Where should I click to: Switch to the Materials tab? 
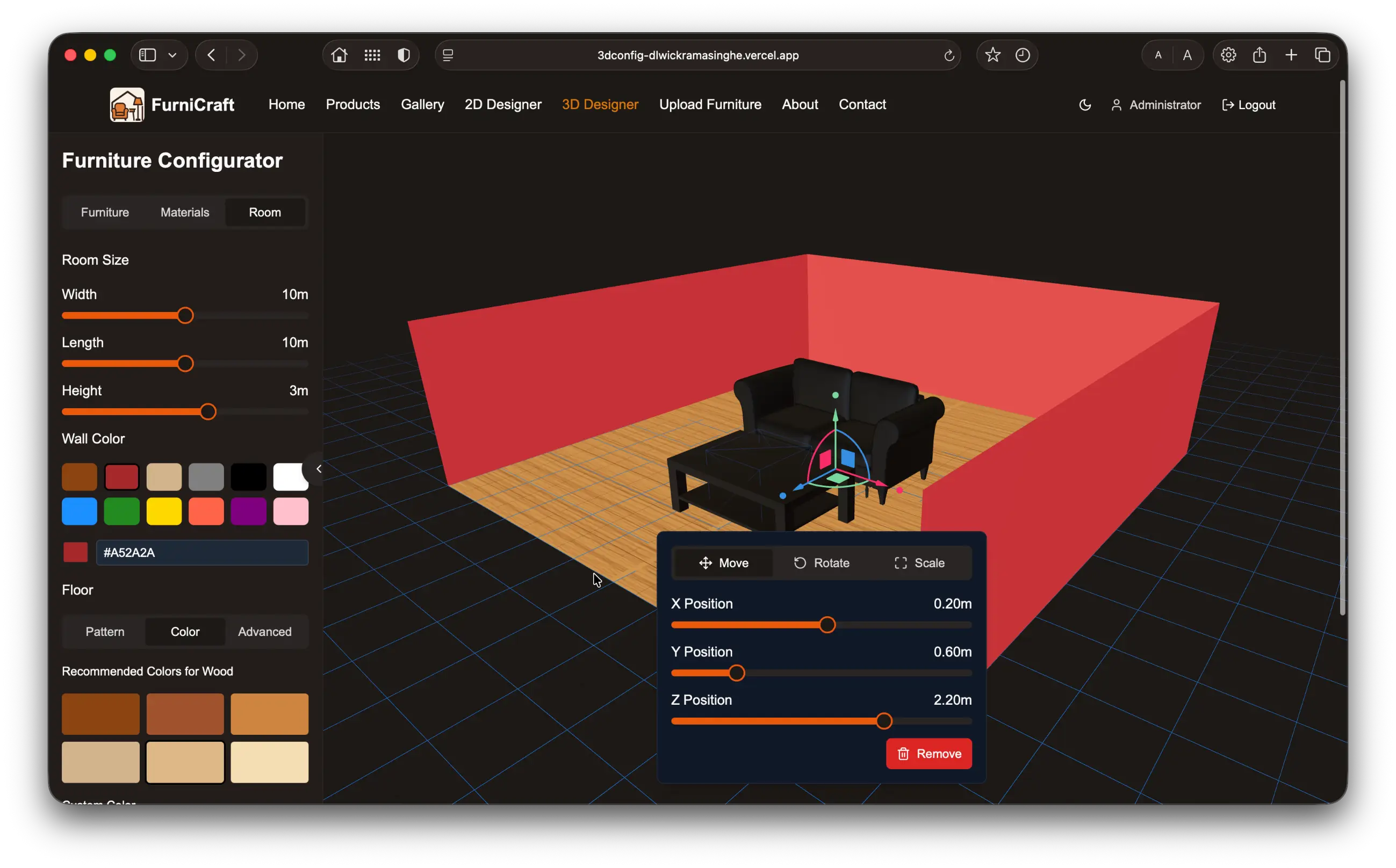coord(184,212)
